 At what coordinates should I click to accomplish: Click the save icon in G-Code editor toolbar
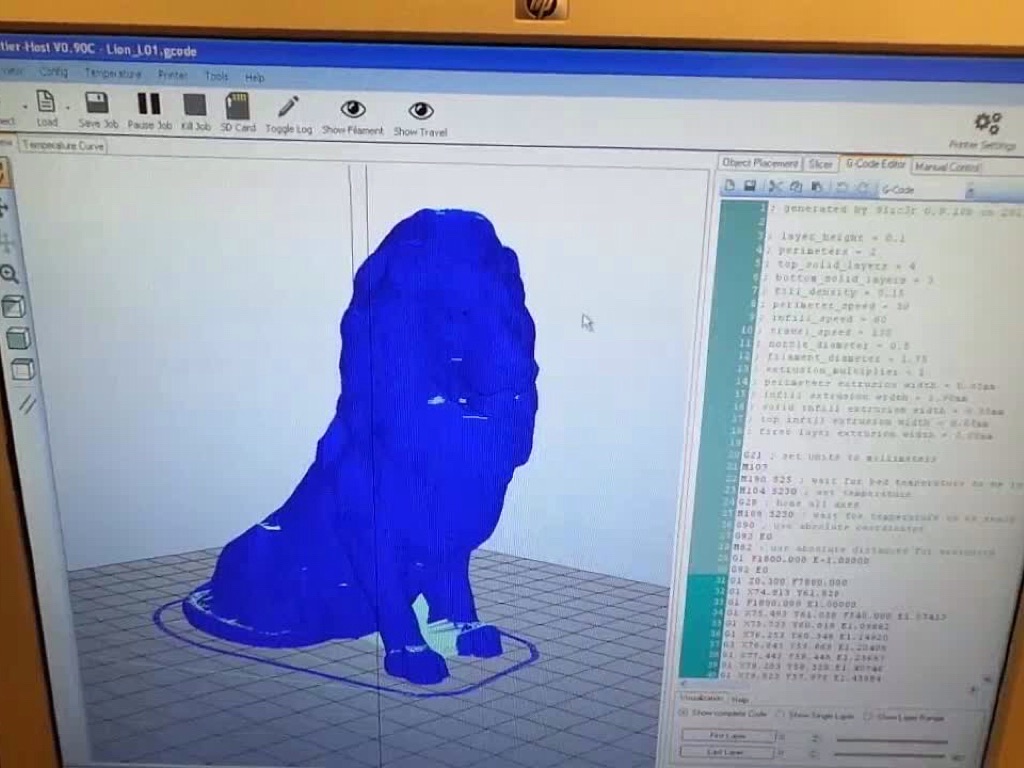tap(750, 185)
